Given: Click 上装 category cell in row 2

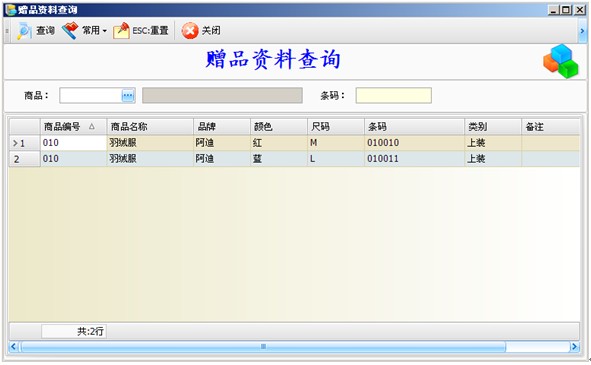Looking at the screenshot, I should coord(493,159).
